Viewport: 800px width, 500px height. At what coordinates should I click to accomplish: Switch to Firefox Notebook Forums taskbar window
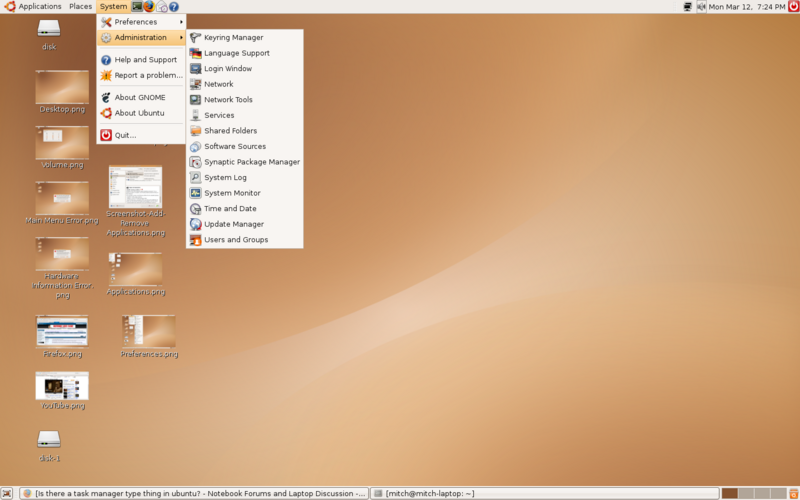coord(194,493)
